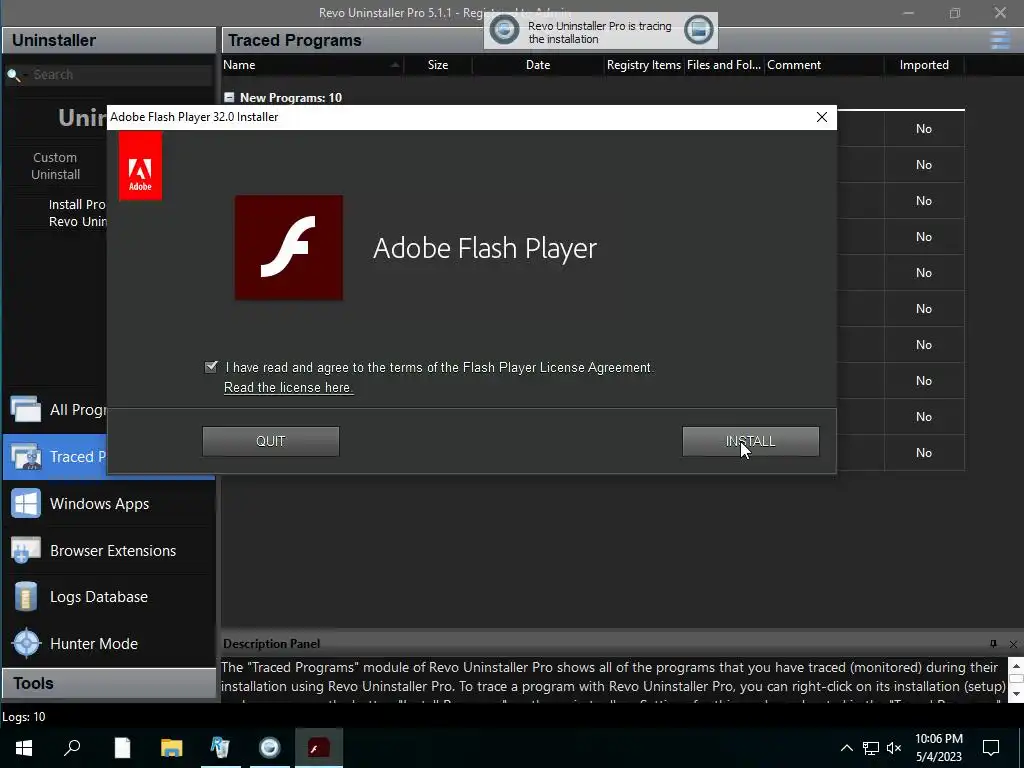The height and width of the screenshot is (768, 1024).
Task: Sort by Comment column header
Action: pos(824,65)
